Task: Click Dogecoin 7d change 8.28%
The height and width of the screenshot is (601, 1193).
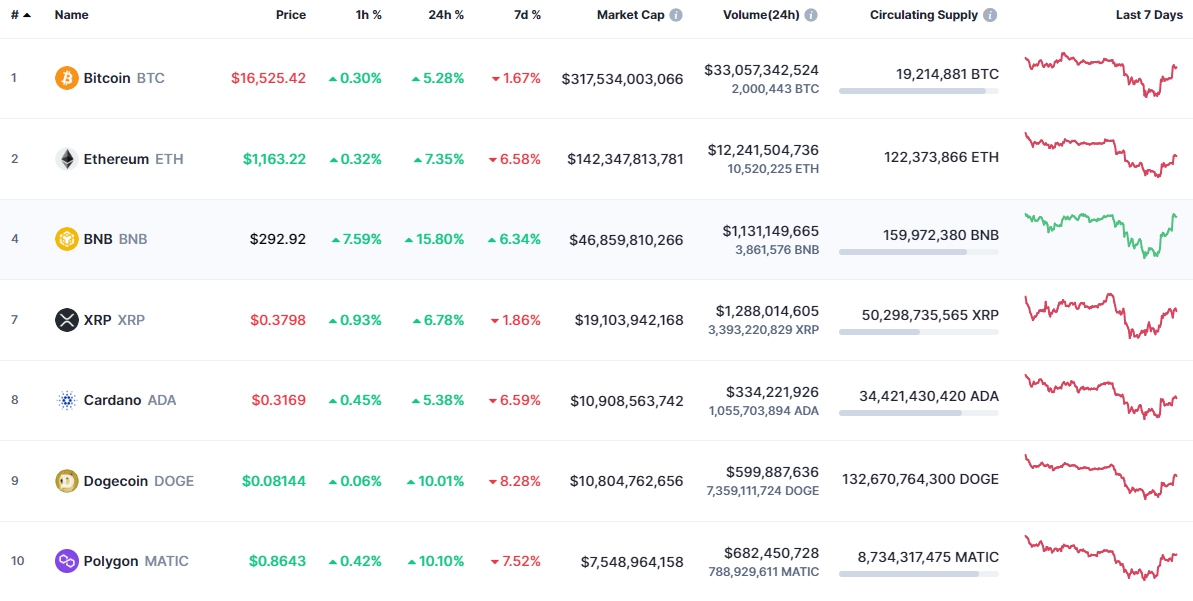Action: point(516,481)
